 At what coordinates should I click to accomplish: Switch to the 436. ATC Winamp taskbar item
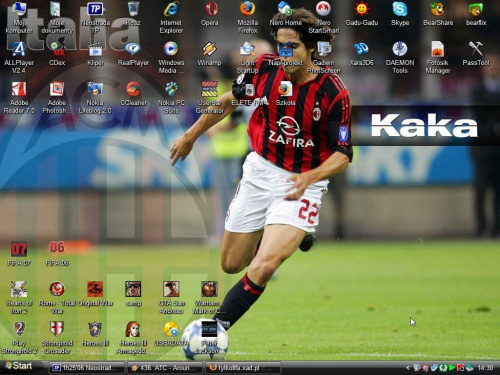[x=165, y=368]
